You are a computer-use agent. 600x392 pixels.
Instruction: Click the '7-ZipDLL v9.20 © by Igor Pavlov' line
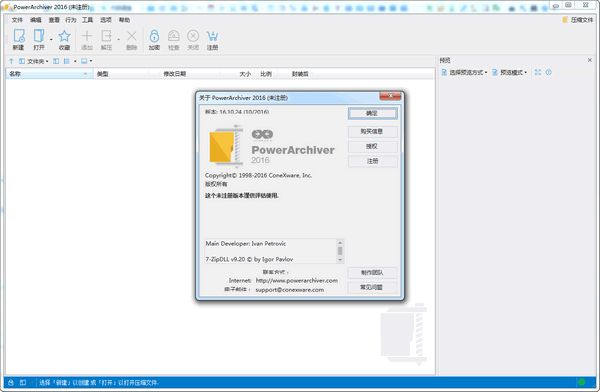(249, 259)
